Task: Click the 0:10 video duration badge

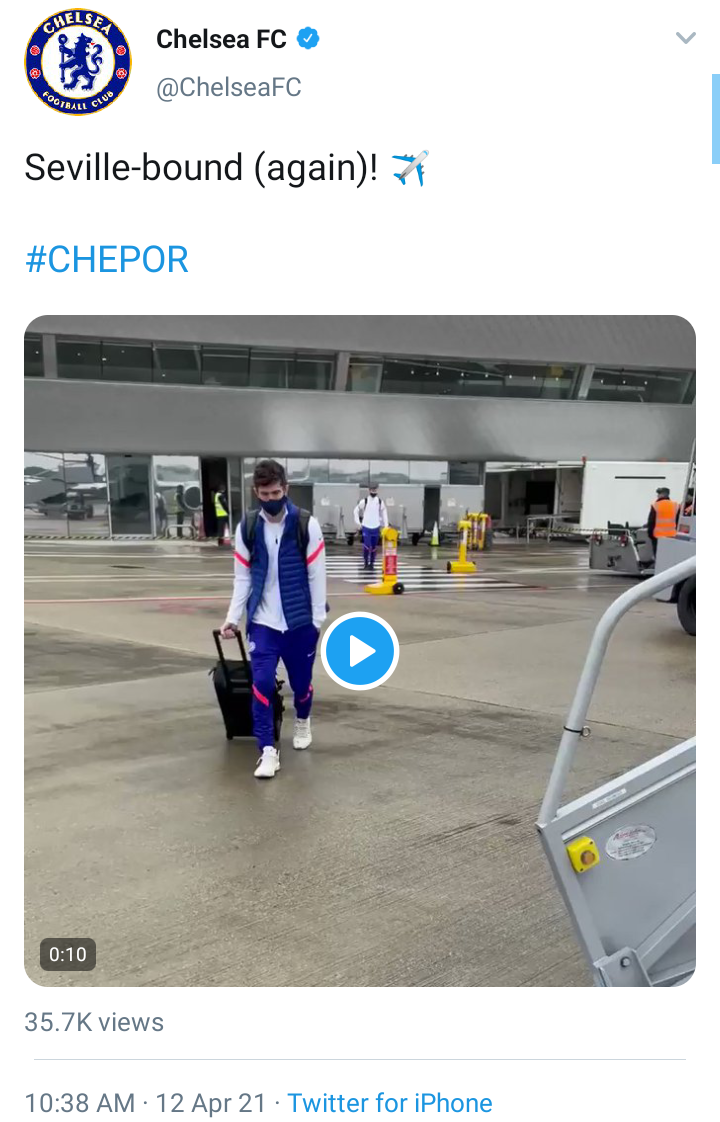Action: [68, 954]
